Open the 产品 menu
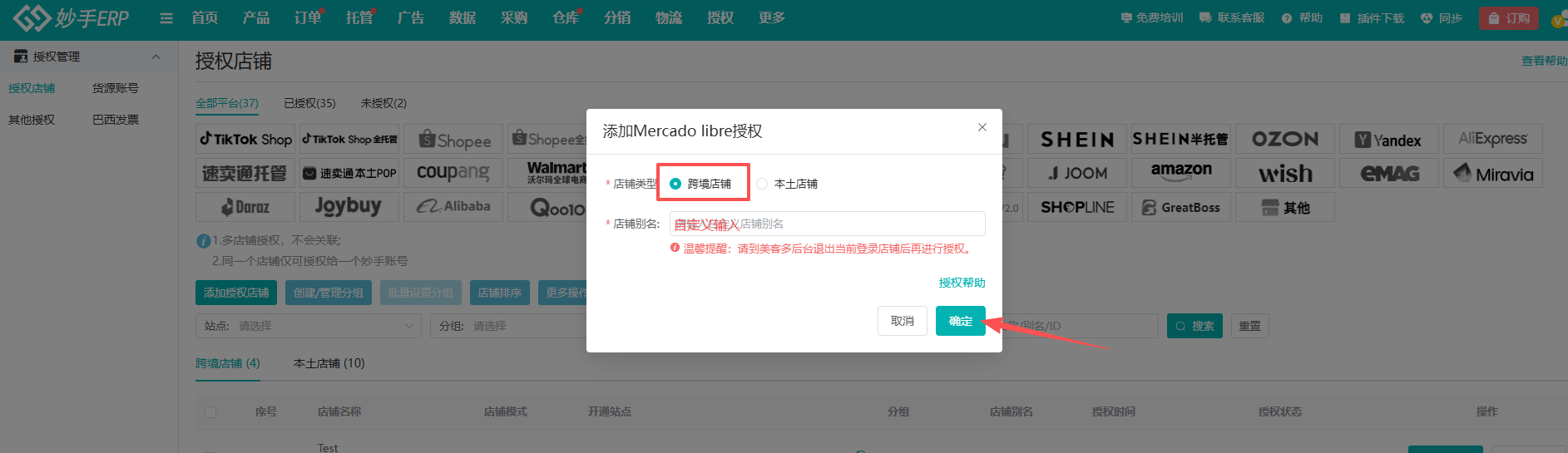The width and height of the screenshot is (1568, 453). (256, 17)
